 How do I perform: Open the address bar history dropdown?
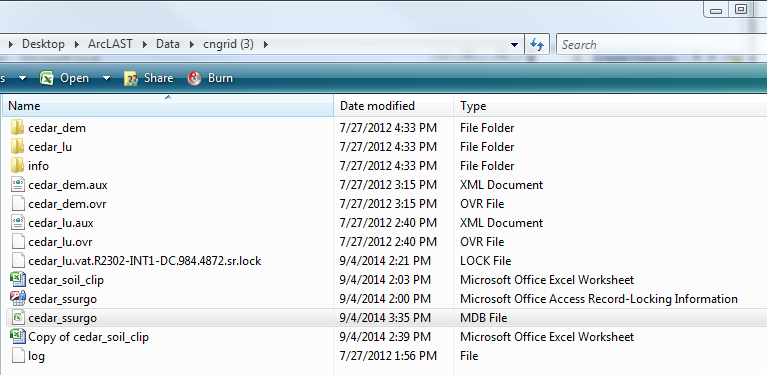(x=514, y=45)
